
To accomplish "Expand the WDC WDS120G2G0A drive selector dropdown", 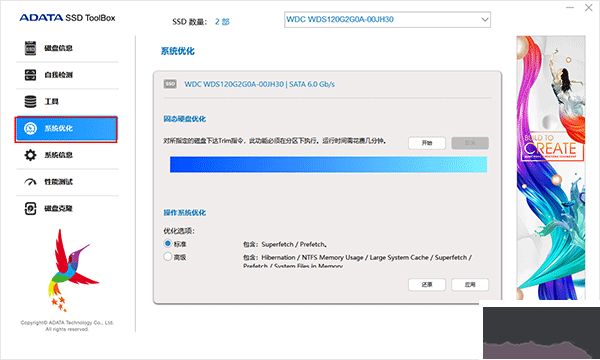I will click(x=387, y=20).
